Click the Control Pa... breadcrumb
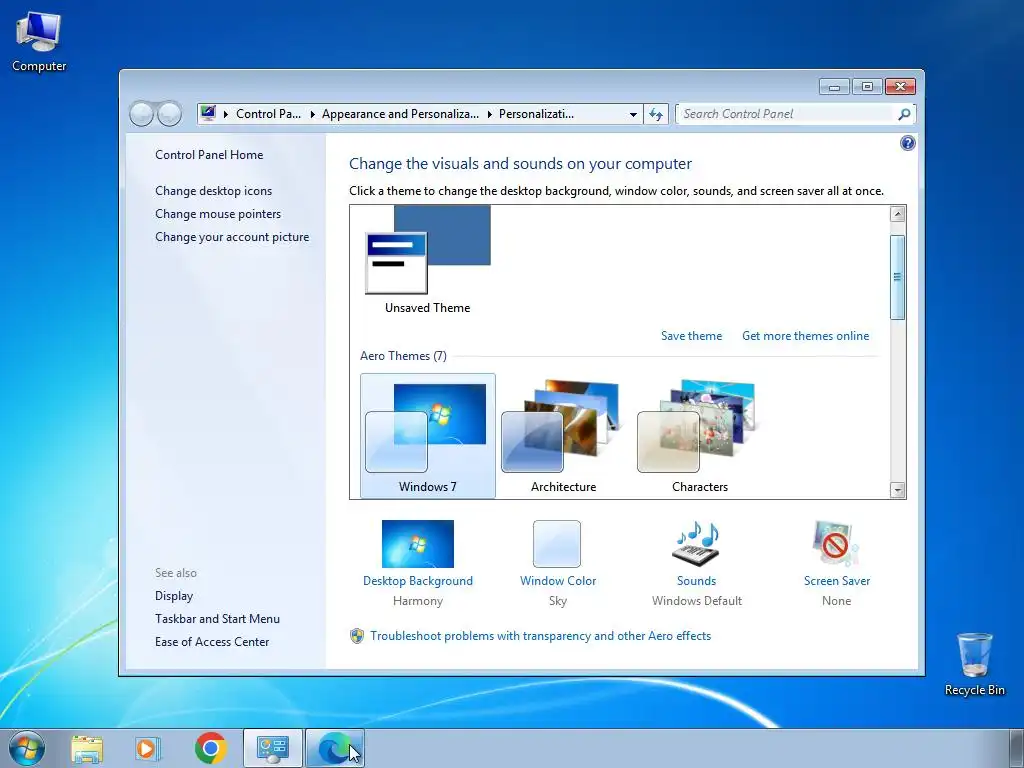 (x=268, y=114)
